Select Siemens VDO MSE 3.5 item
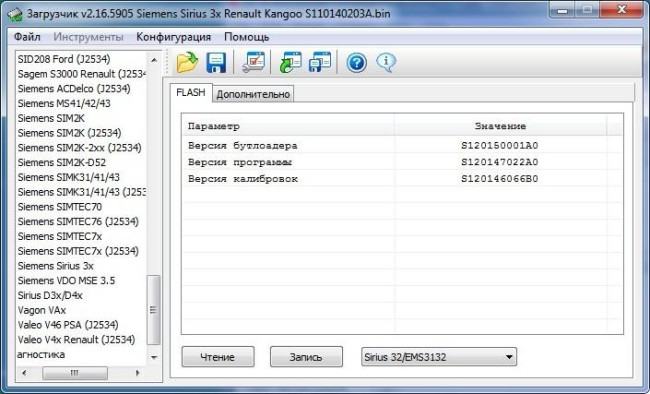 66,281
